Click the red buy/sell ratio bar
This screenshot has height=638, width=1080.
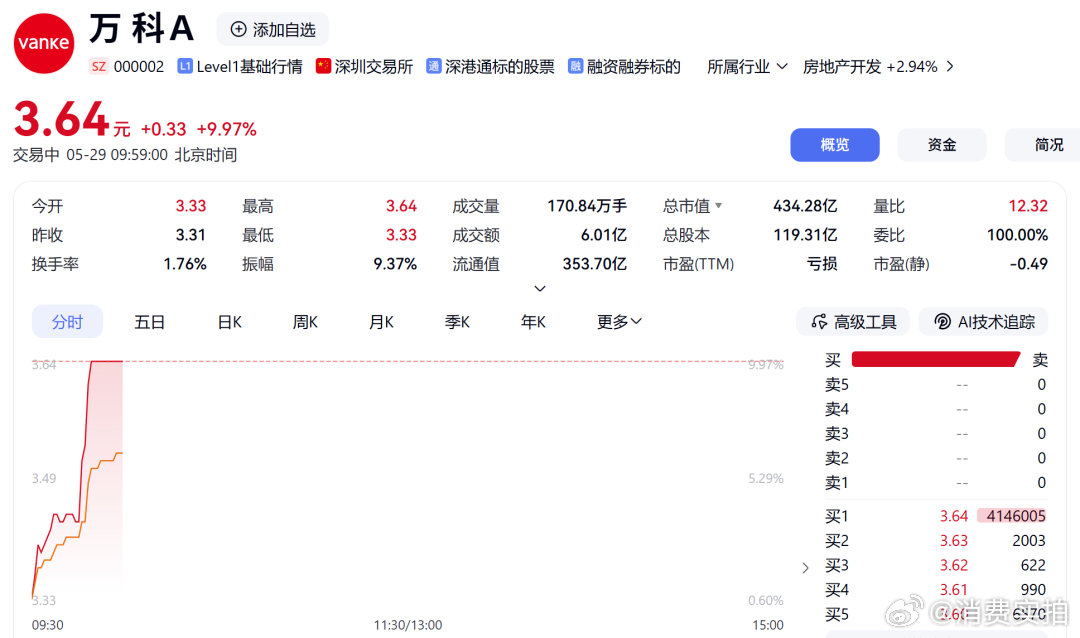point(935,359)
